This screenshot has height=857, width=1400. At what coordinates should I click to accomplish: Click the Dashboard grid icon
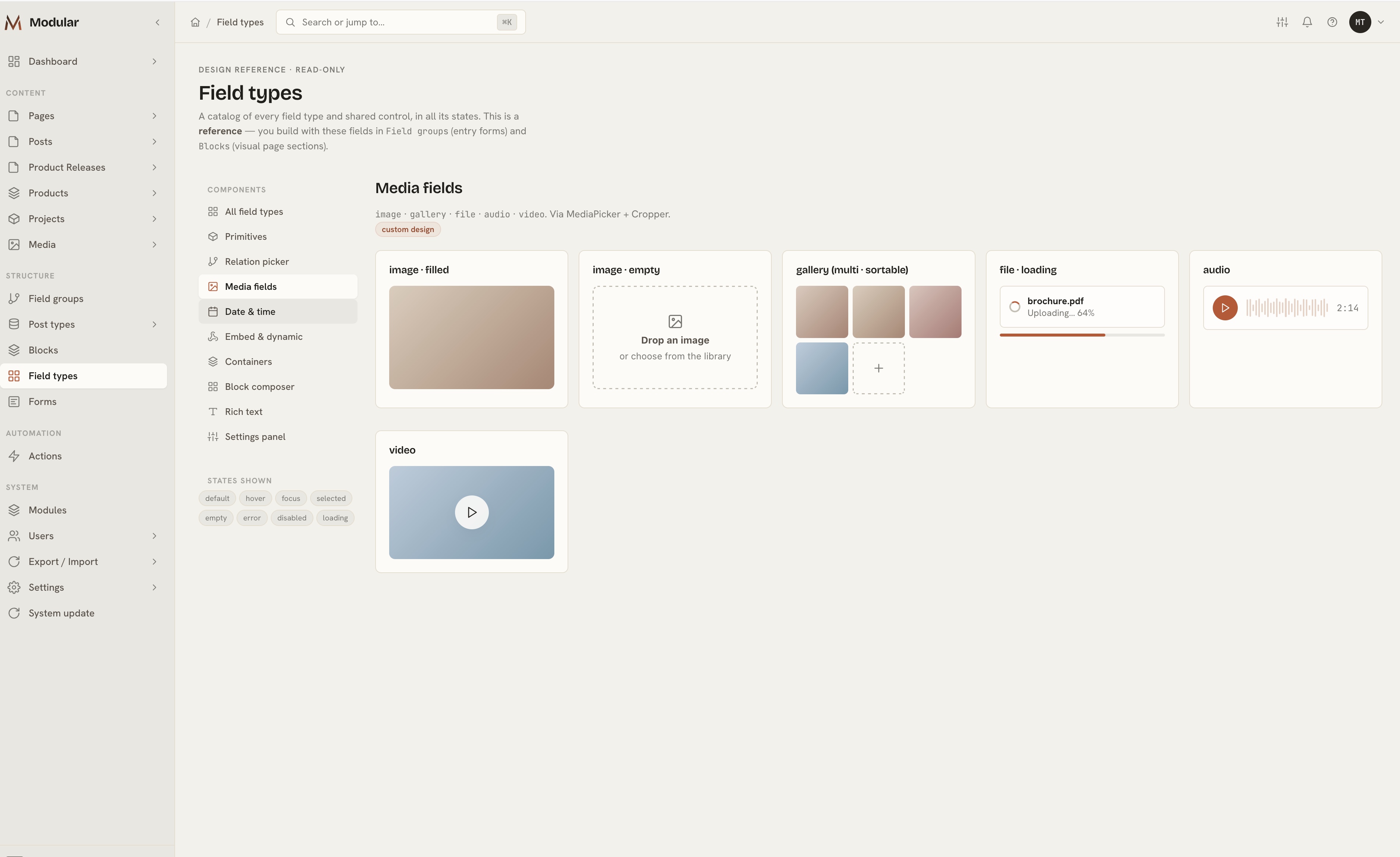[x=14, y=61]
